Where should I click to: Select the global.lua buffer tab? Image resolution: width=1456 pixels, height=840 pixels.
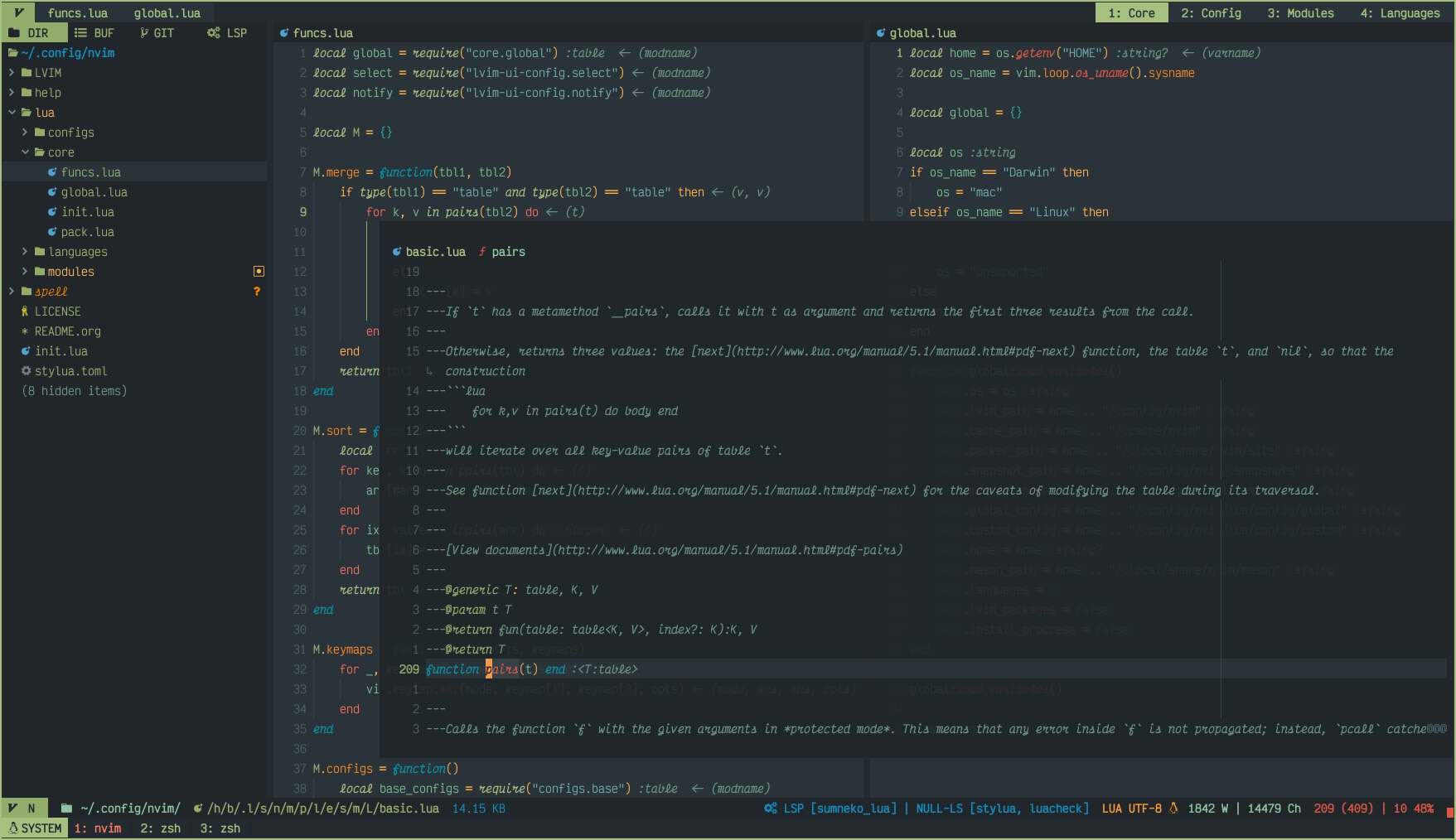click(167, 13)
